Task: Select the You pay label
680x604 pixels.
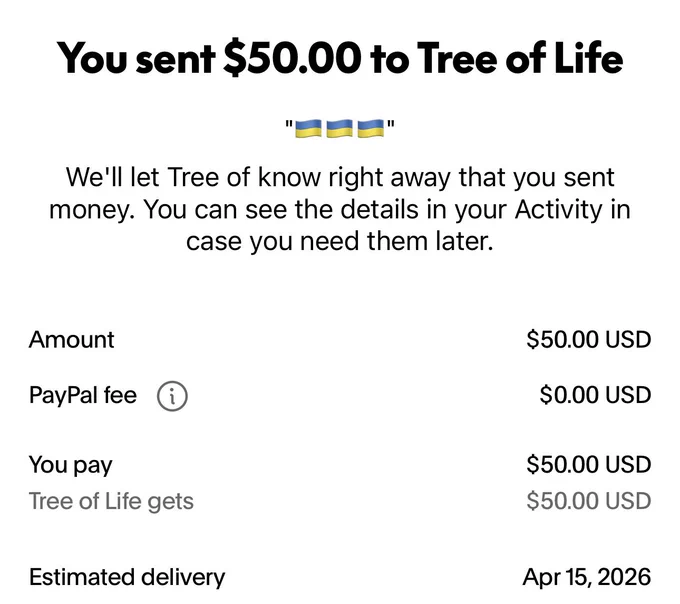Action: click(x=71, y=466)
